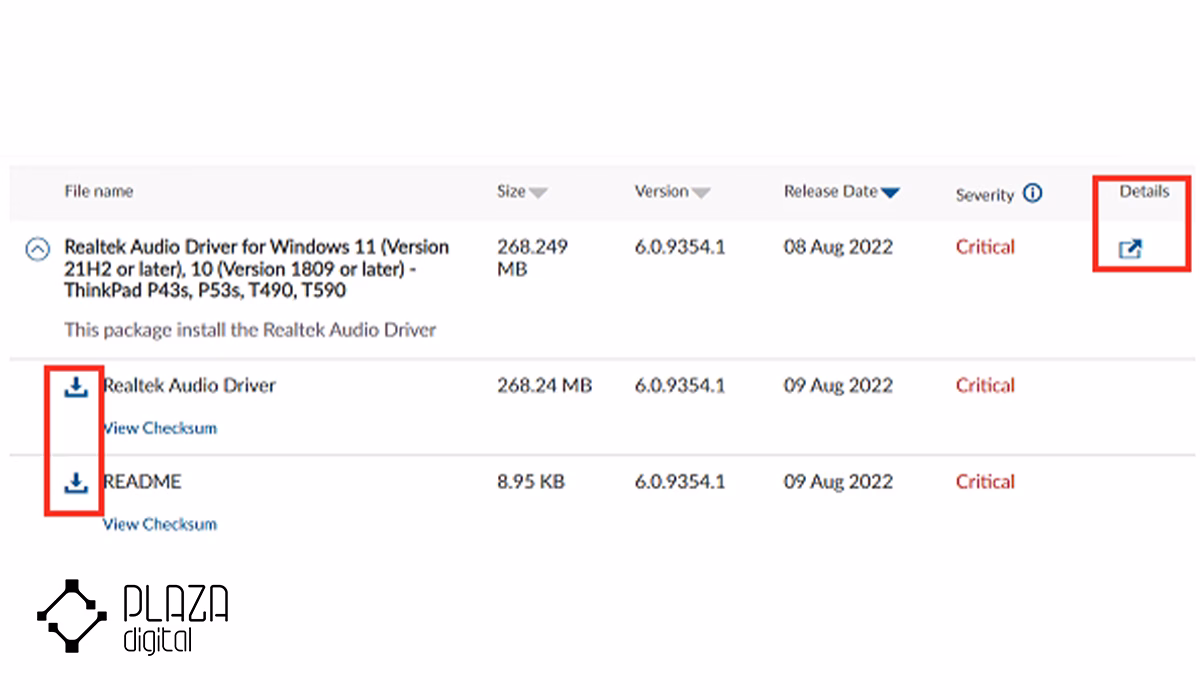The image size is (1200, 700).
Task: Click the Realtek Audio Driver file name
Action: (190, 386)
